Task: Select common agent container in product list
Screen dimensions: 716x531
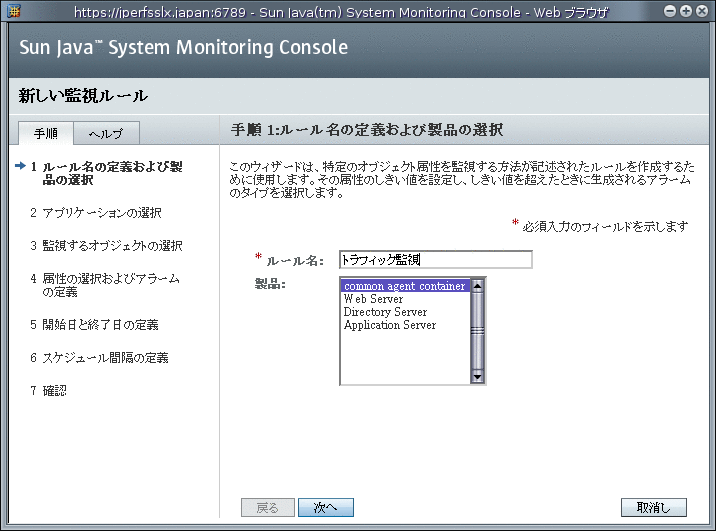Action: 405,286
